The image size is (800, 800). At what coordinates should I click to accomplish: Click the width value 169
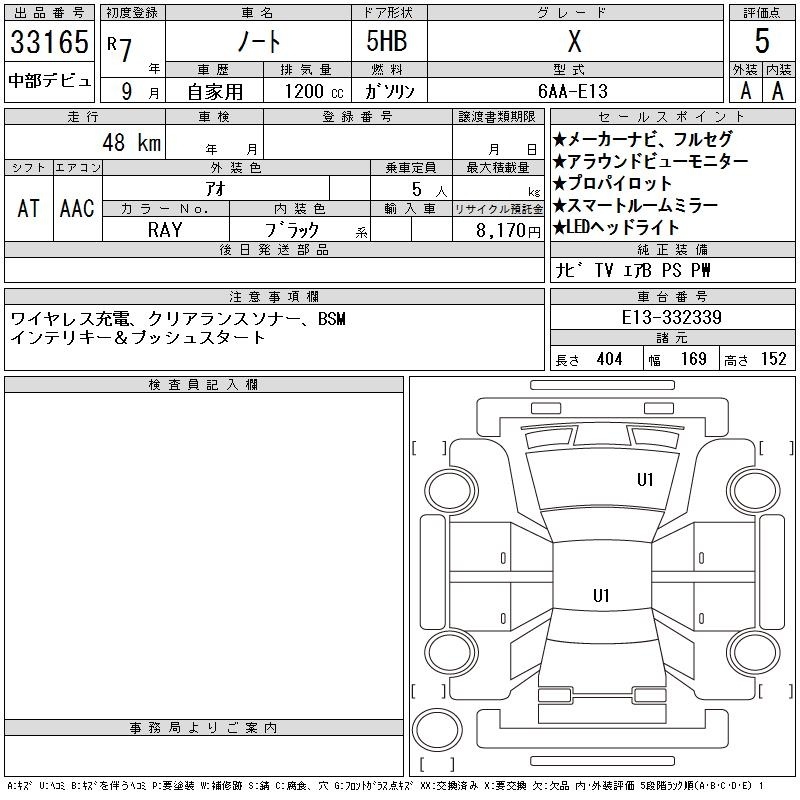point(693,359)
